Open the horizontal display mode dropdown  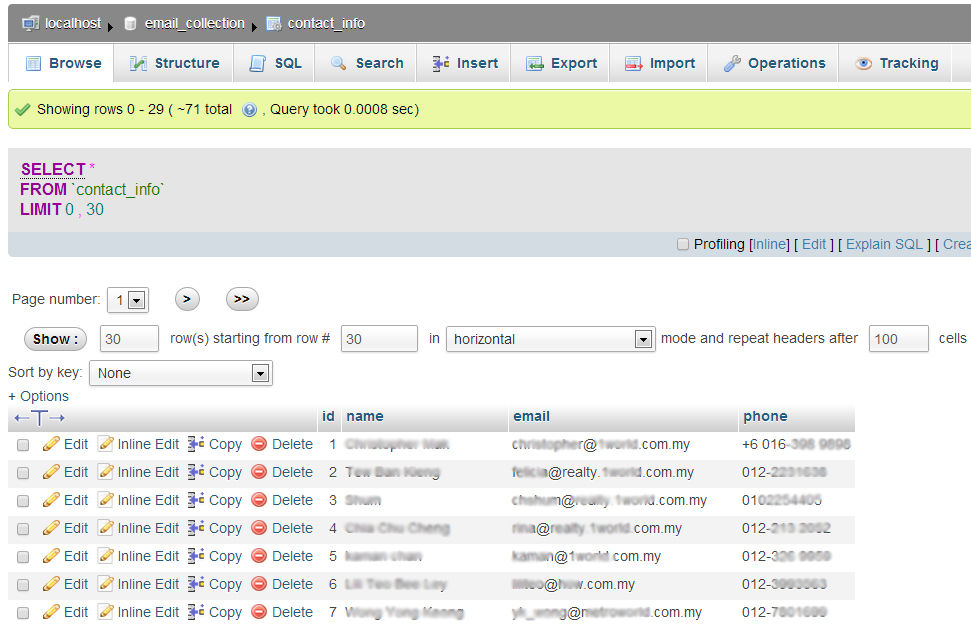coord(550,339)
